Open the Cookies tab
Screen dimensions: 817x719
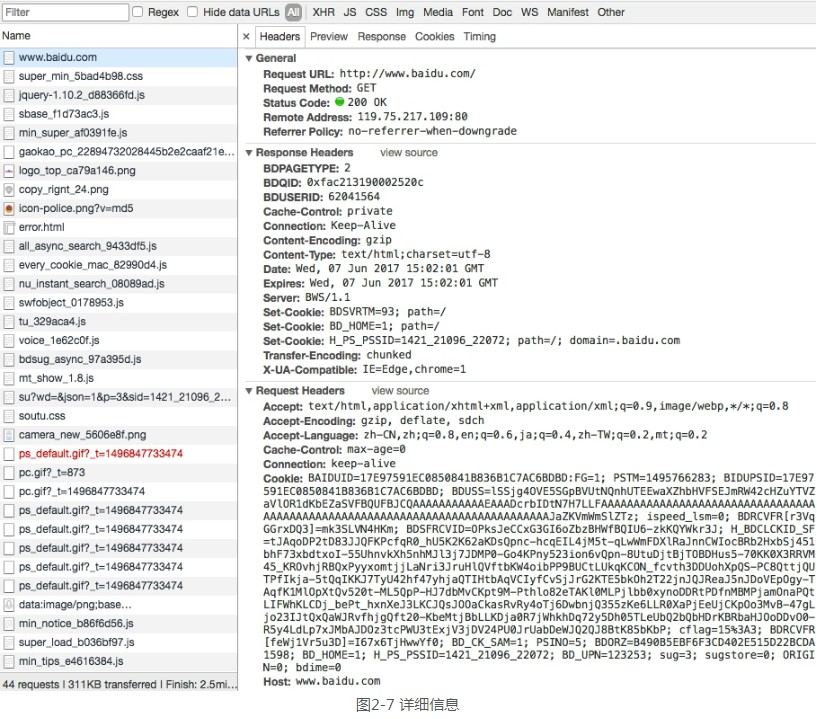[435, 36]
